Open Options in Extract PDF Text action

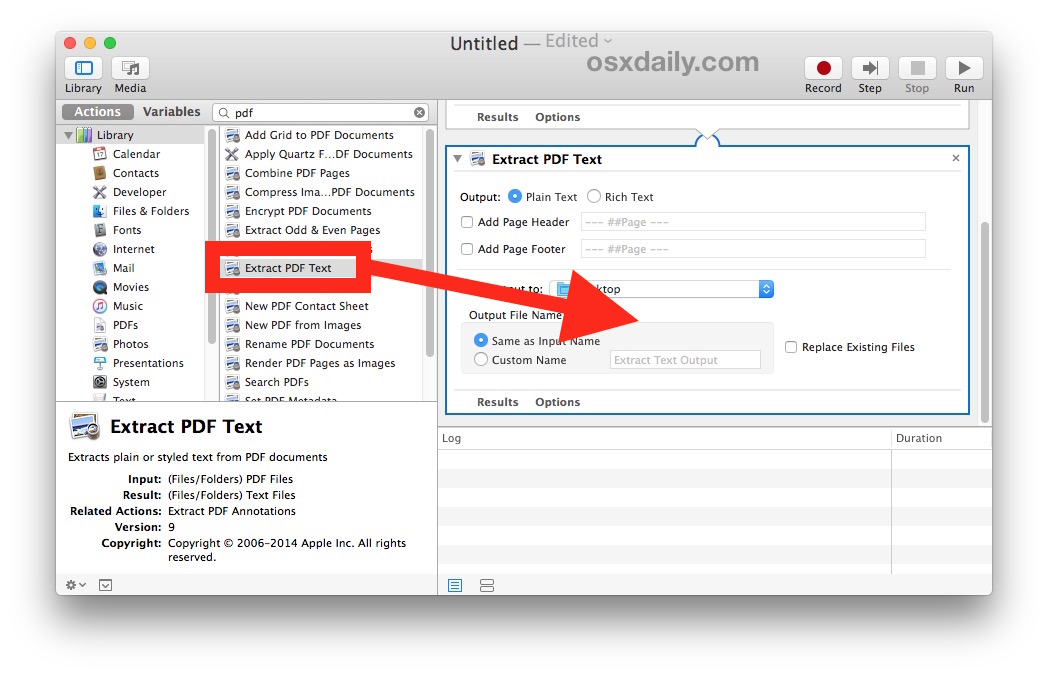pyautogui.click(x=557, y=402)
